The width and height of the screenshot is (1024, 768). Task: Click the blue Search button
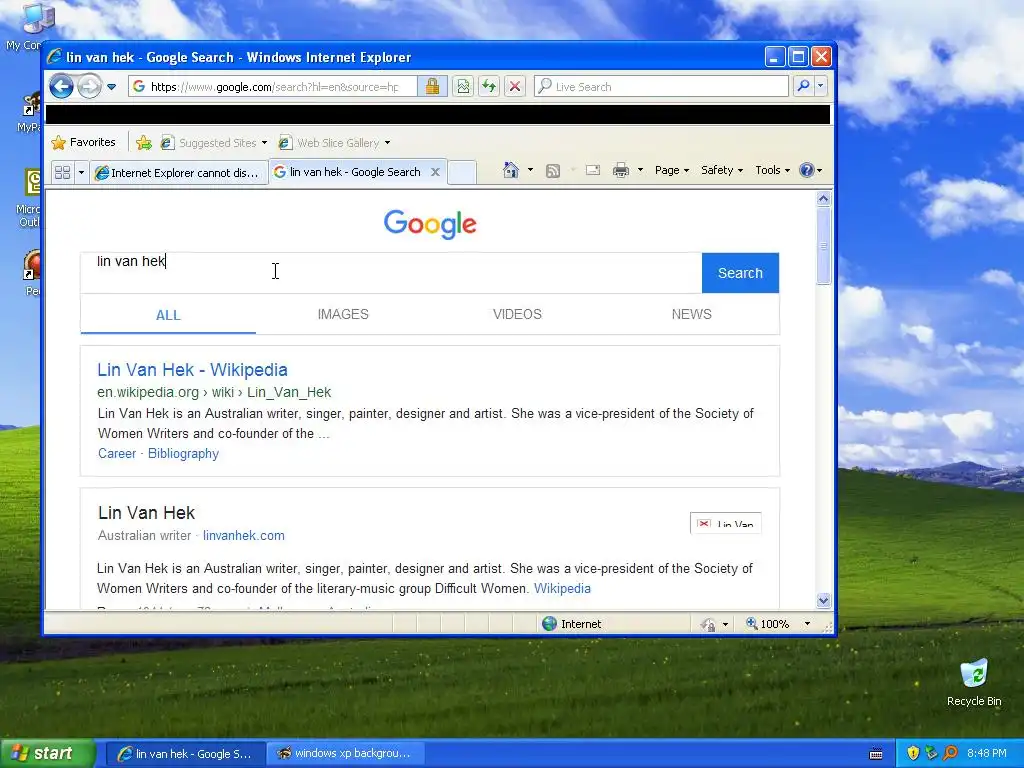[740, 273]
